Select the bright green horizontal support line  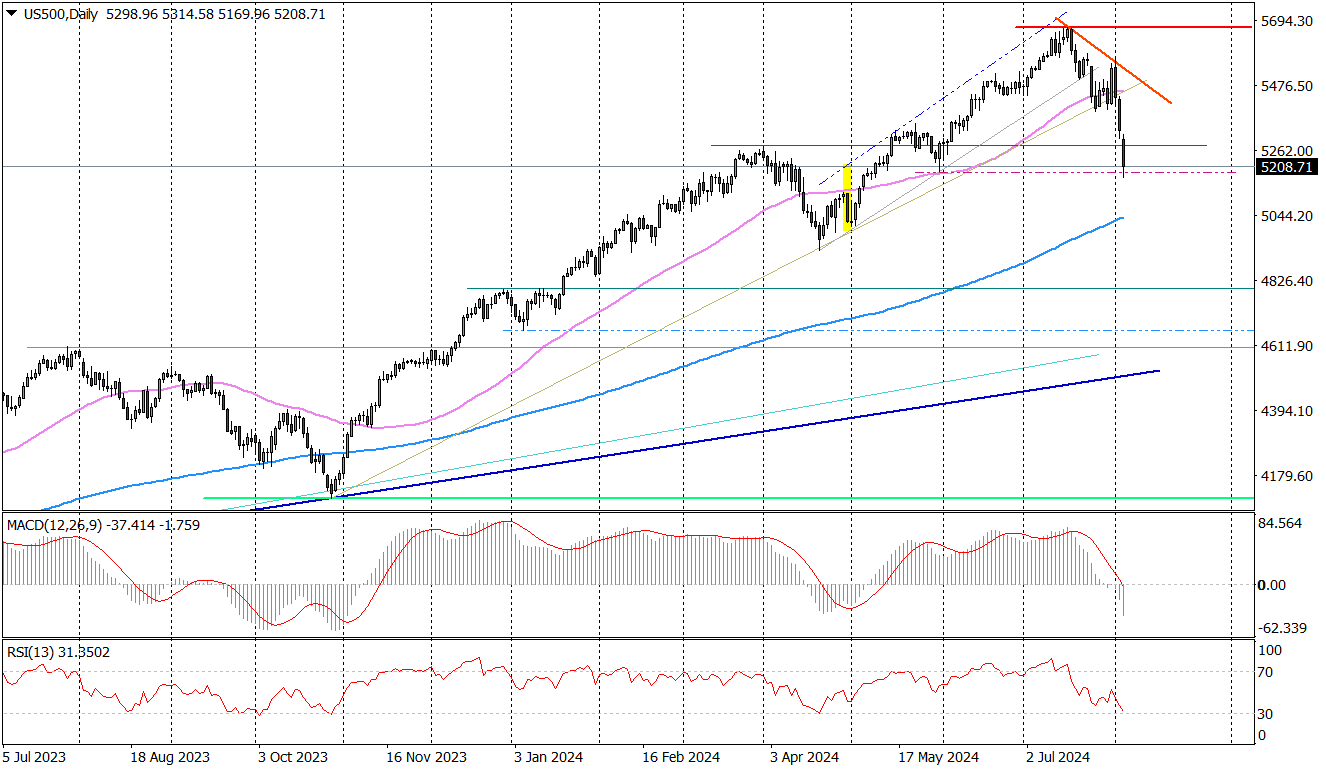(728, 497)
